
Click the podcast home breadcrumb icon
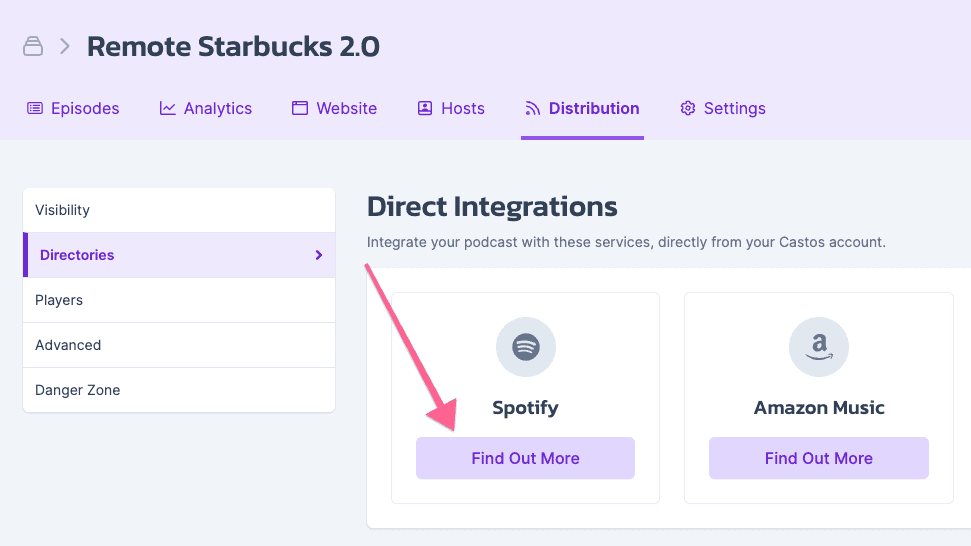click(x=33, y=46)
